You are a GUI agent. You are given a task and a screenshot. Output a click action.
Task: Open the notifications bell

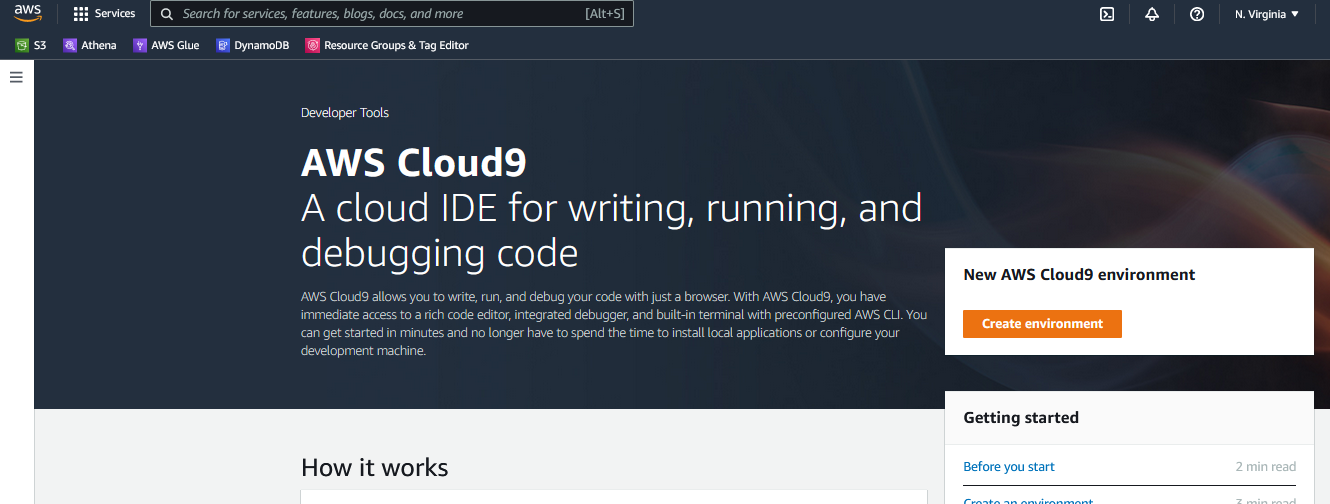tap(1152, 14)
